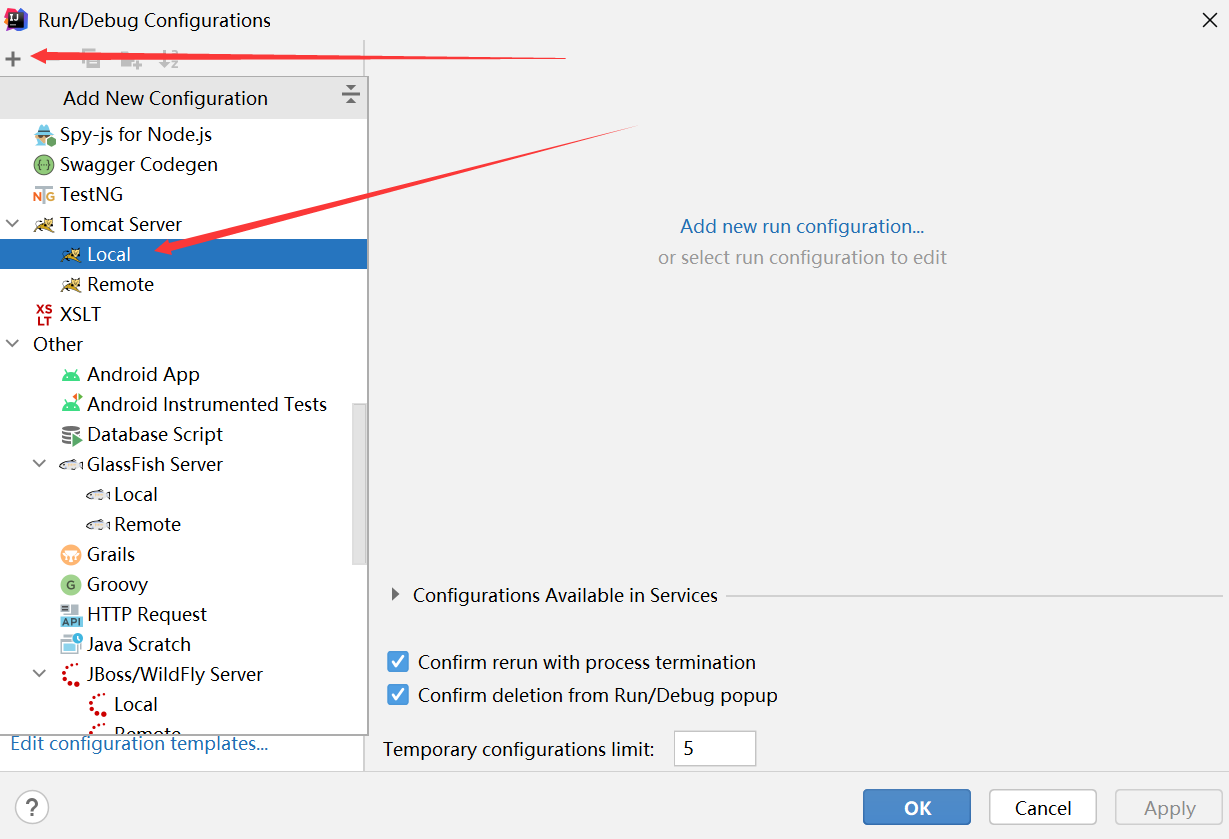This screenshot has height=839, width=1229.
Task: Click the XSLT icon
Action: click(x=44, y=314)
